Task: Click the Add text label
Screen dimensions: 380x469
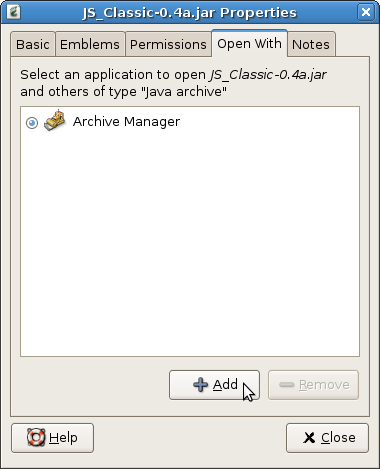Action: click(x=225, y=385)
